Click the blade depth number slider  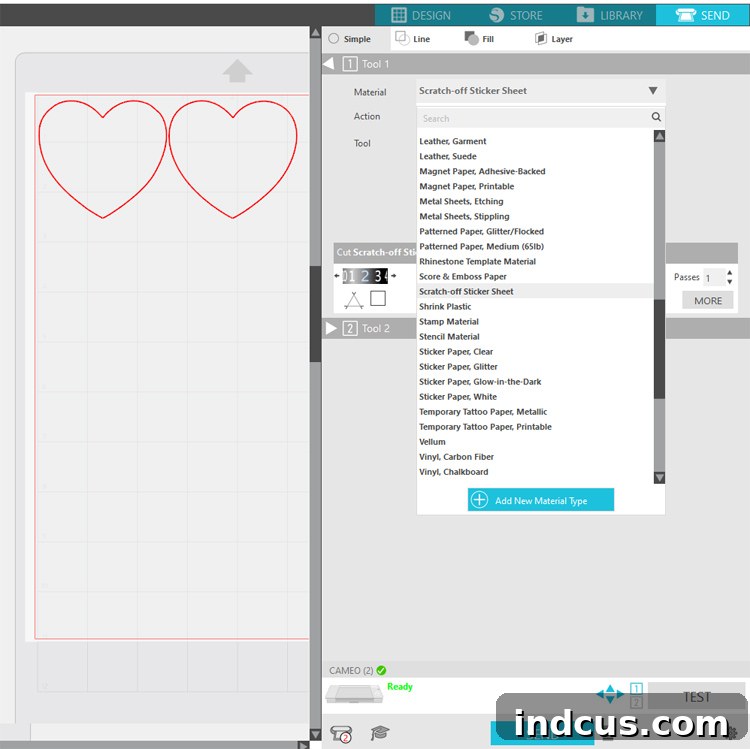(365, 276)
